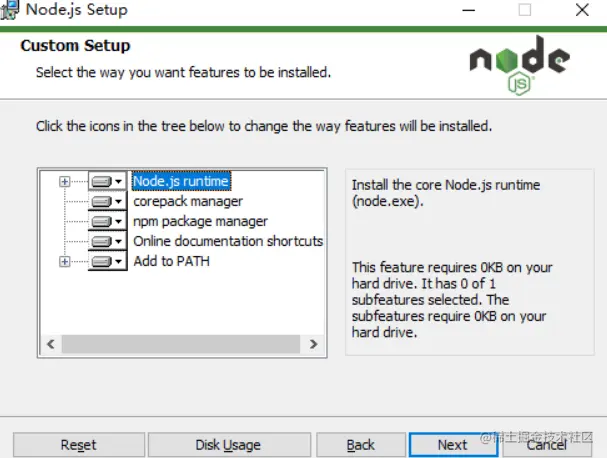Select the corepack manager feature label
The height and width of the screenshot is (458, 607).
pos(188,201)
